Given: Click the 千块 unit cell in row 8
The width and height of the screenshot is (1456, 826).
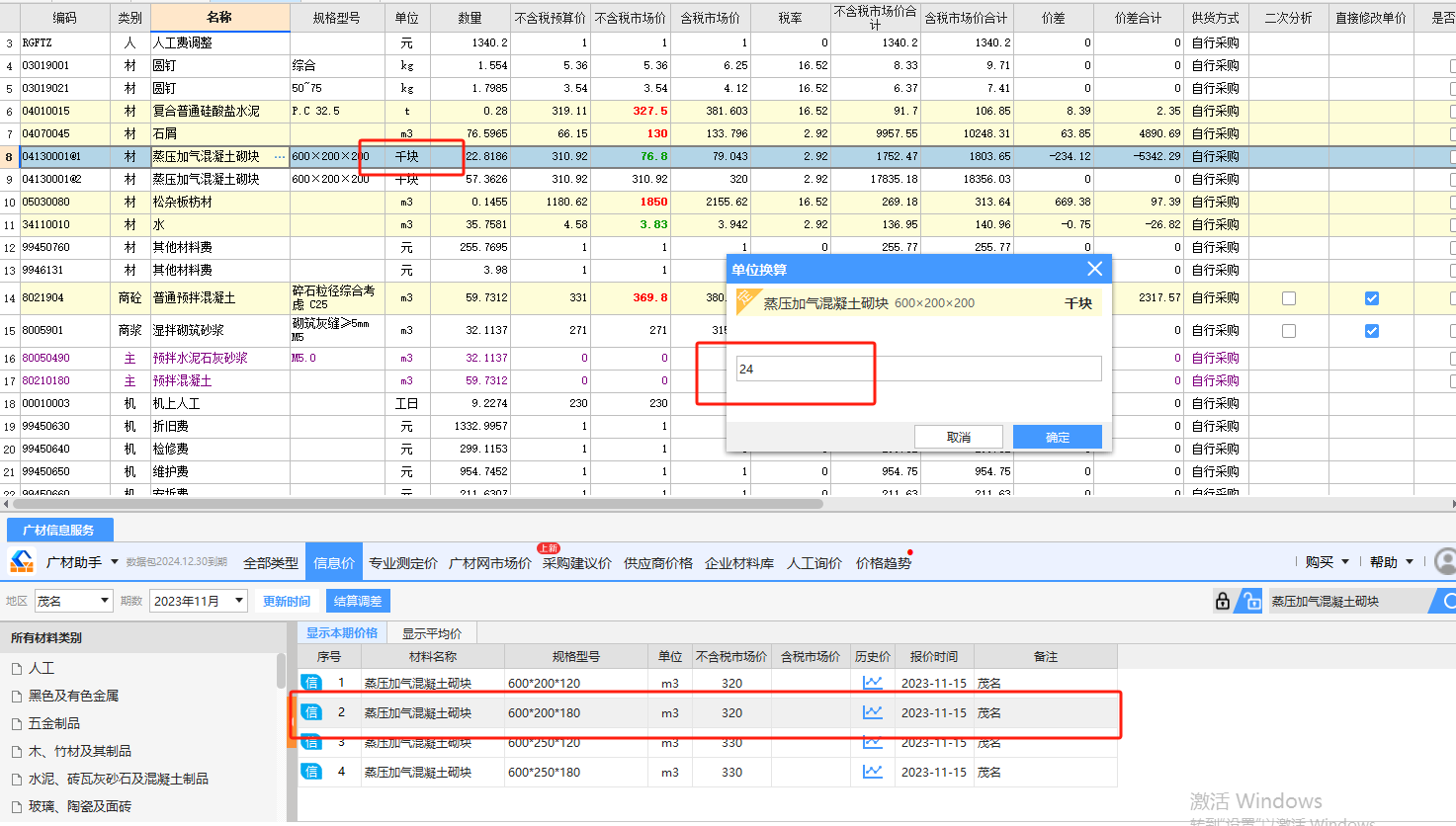Looking at the screenshot, I should pos(406,156).
